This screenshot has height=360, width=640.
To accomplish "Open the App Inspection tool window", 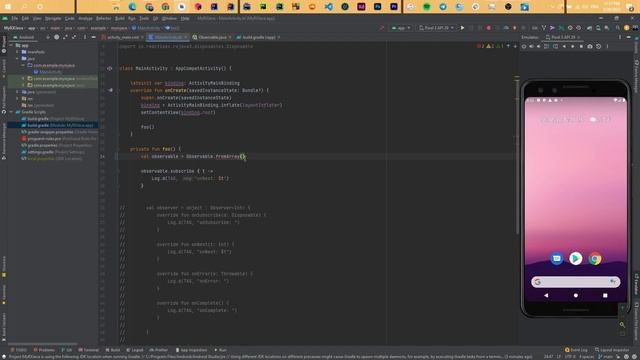I will tap(191, 350).
